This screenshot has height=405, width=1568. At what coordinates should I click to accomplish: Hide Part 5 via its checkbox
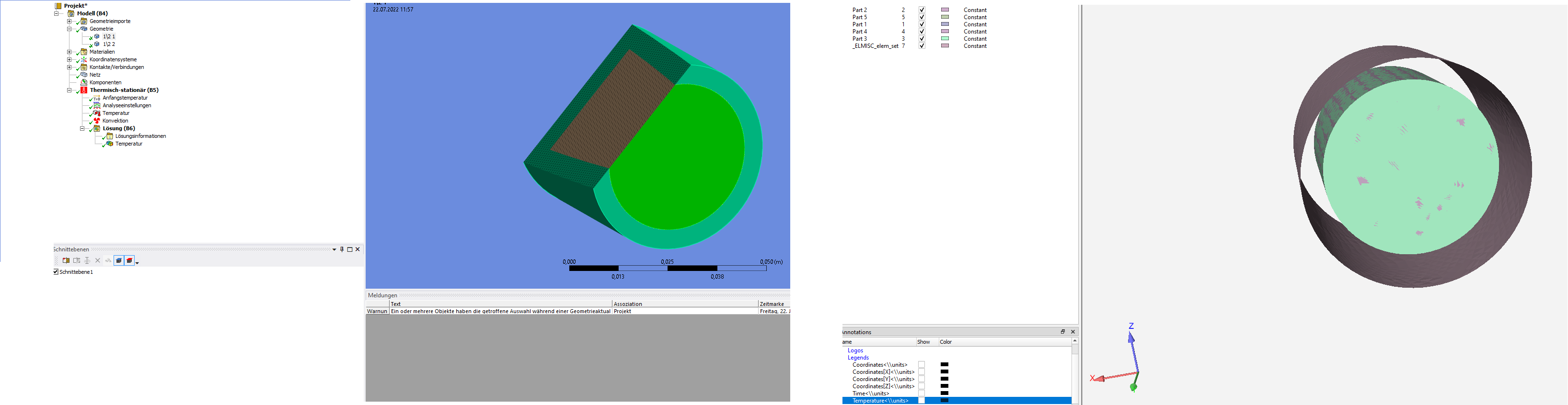922,17
